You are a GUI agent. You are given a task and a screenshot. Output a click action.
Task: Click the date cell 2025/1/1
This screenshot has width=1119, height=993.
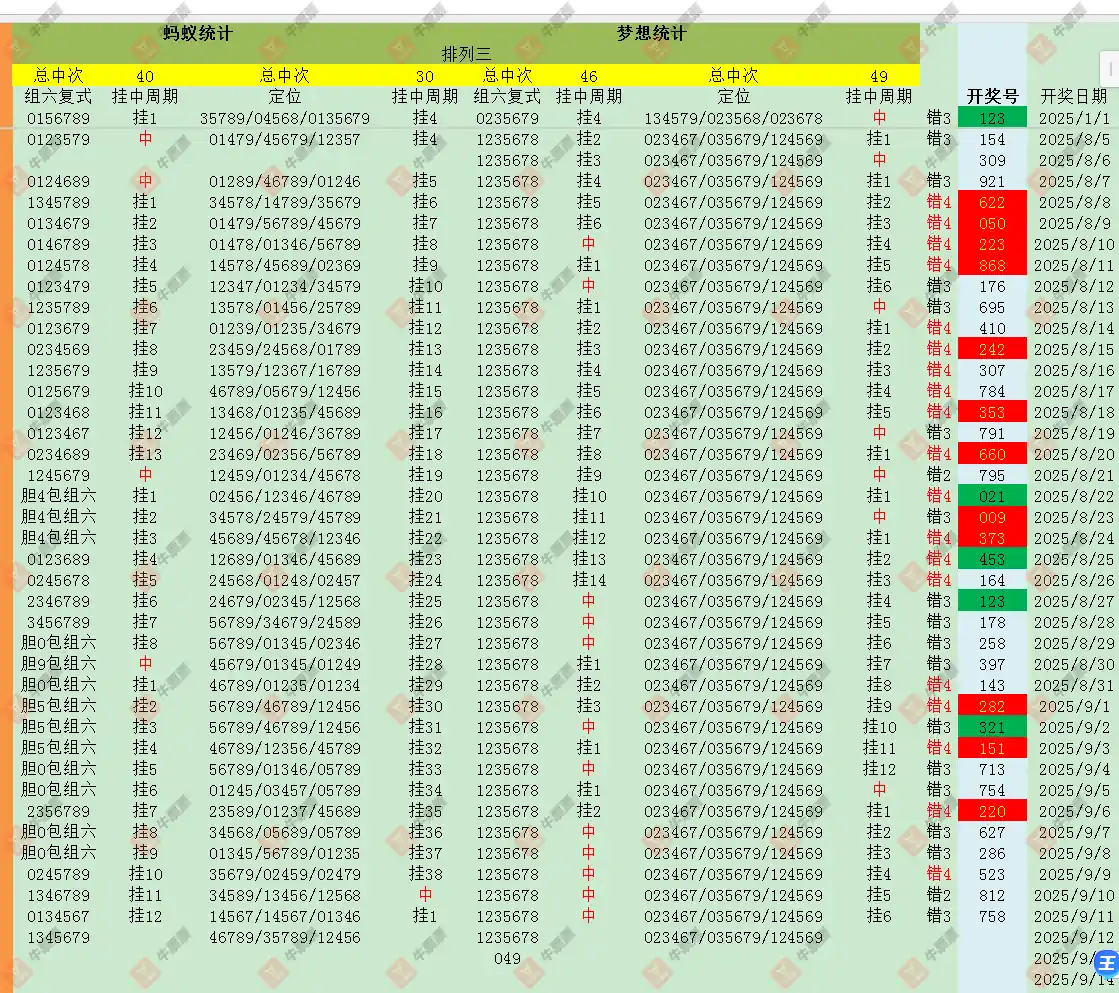(1075, 118)
